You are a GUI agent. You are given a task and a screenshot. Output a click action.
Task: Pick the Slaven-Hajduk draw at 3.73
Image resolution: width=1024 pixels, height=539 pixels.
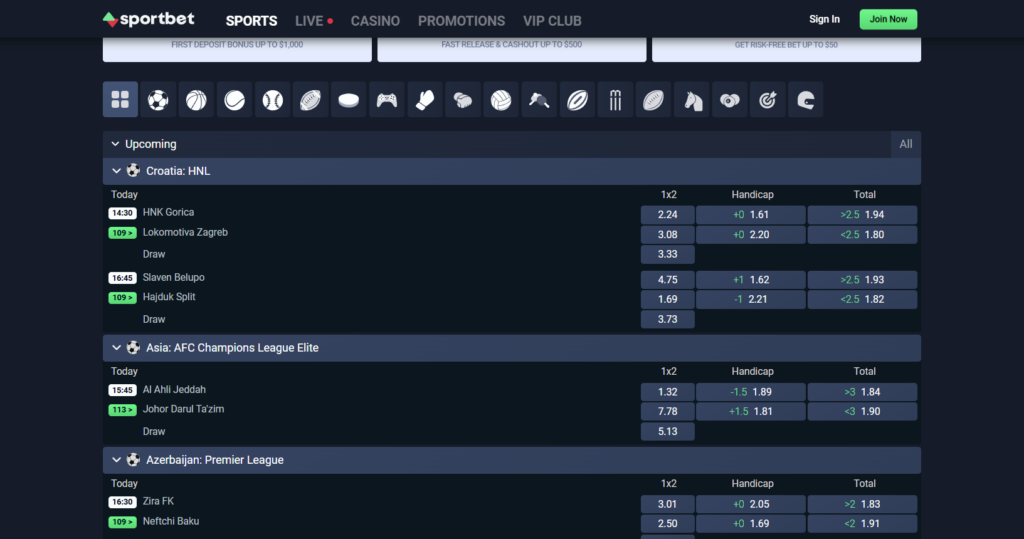667,319
